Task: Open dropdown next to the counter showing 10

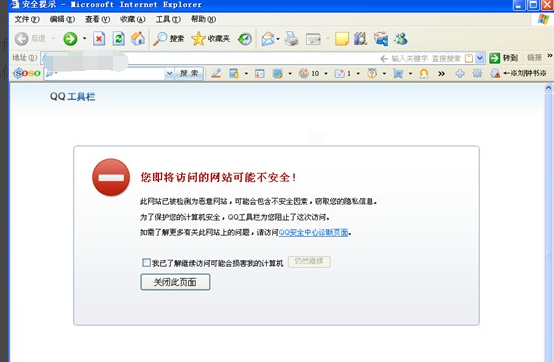Action: coord(326,73)
